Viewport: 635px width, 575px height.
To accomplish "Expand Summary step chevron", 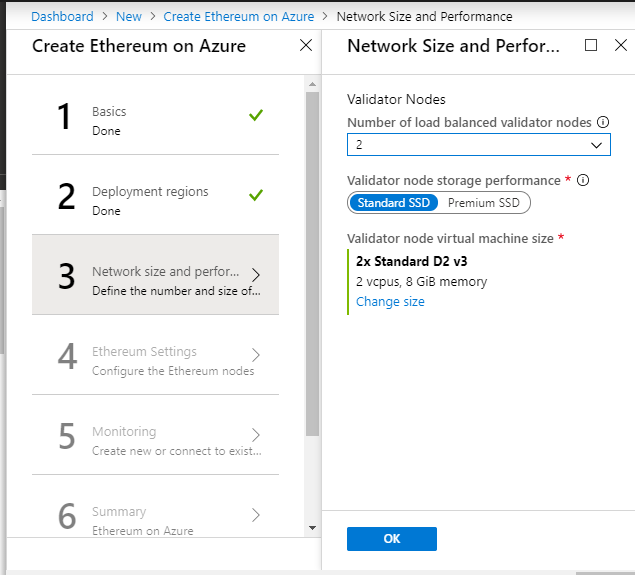I will pos(256,515).
